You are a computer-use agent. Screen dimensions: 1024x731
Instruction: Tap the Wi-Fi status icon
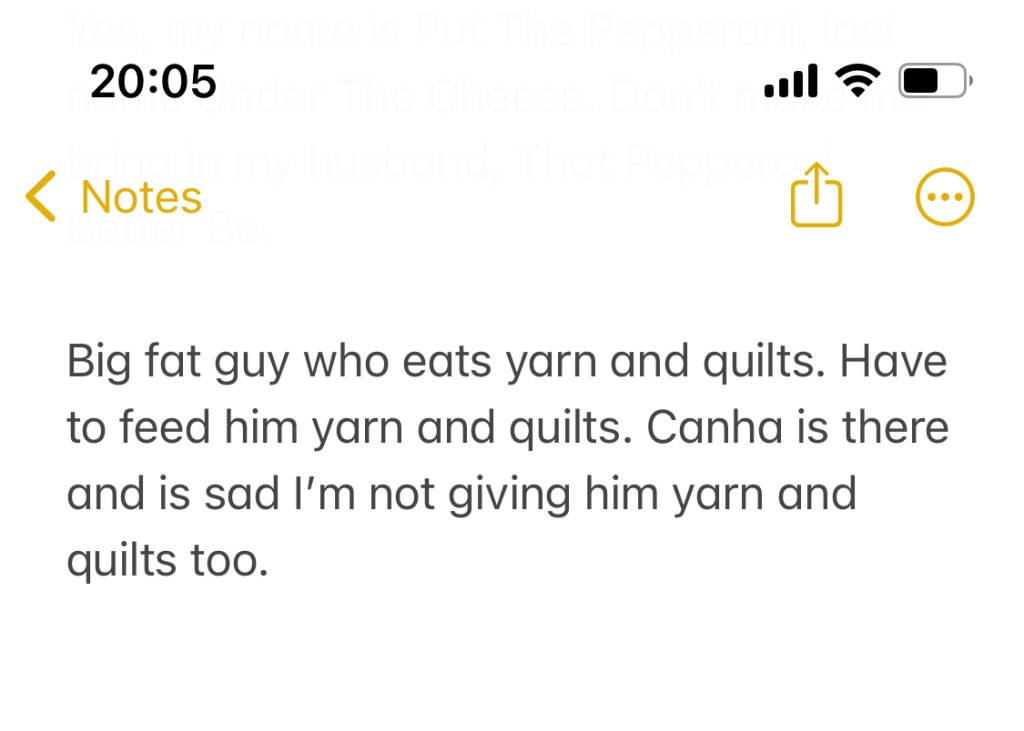pos(857,79)
